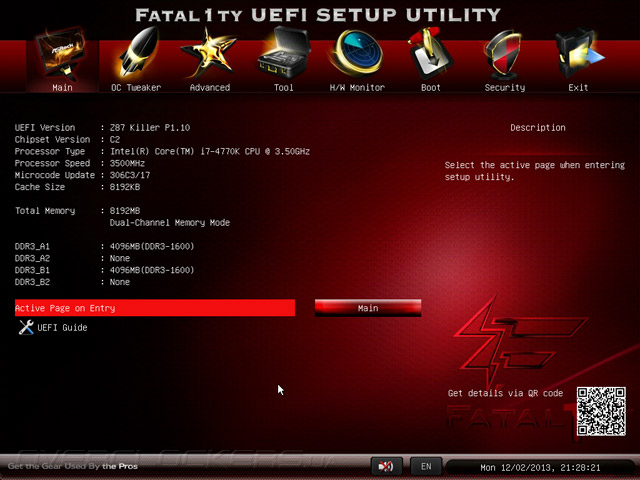Open the Active Page on Entry Main dropdown
The width and height of the screenshot is (640, 480).
tap(368, 308)
